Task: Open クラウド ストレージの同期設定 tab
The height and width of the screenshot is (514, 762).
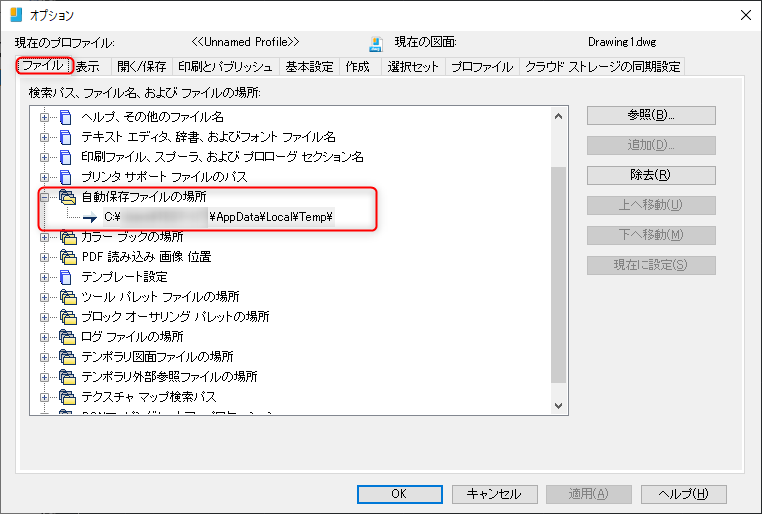Action: (x=603, y=67)
